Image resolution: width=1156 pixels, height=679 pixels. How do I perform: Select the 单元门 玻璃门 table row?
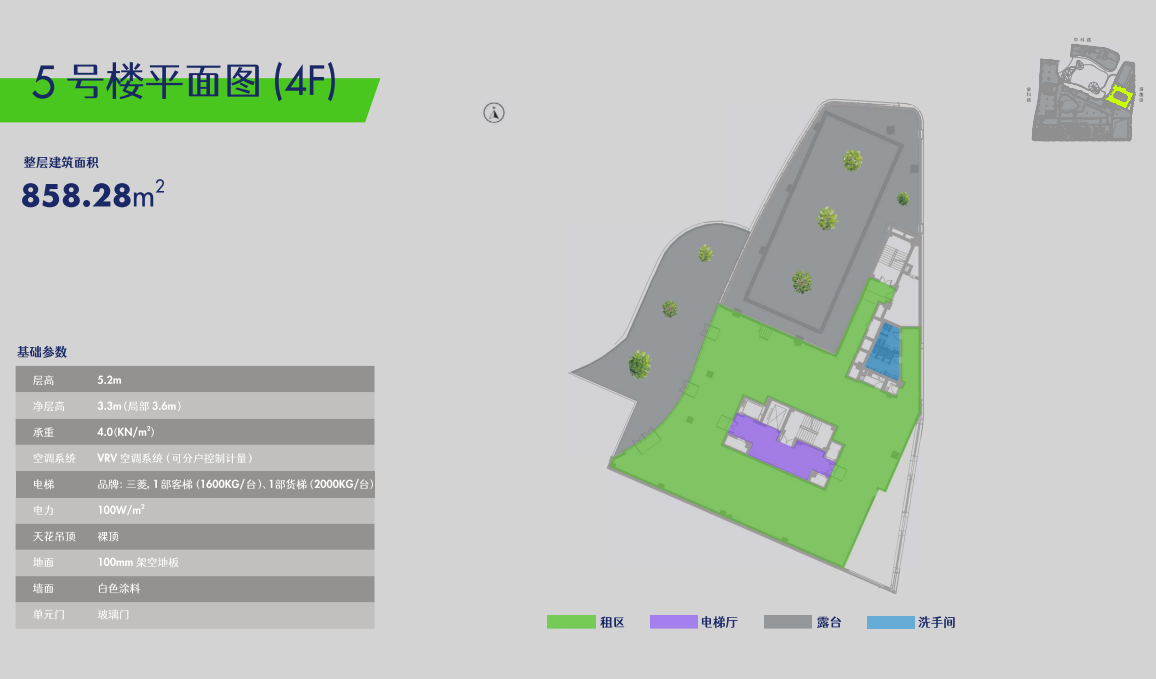[x=195, y=614]
